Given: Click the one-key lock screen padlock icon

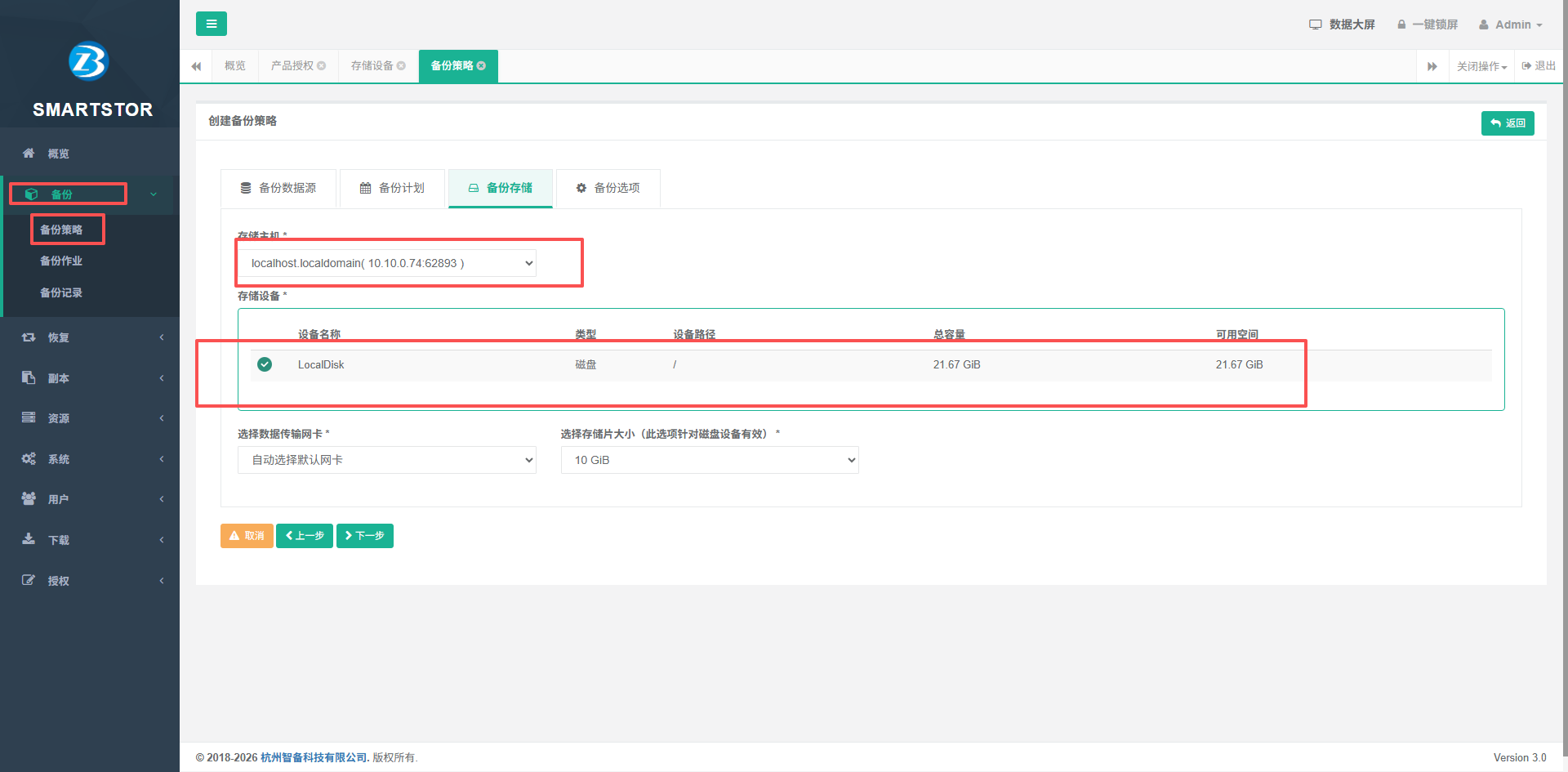Looking at the screenshot, I should 1401,25.
